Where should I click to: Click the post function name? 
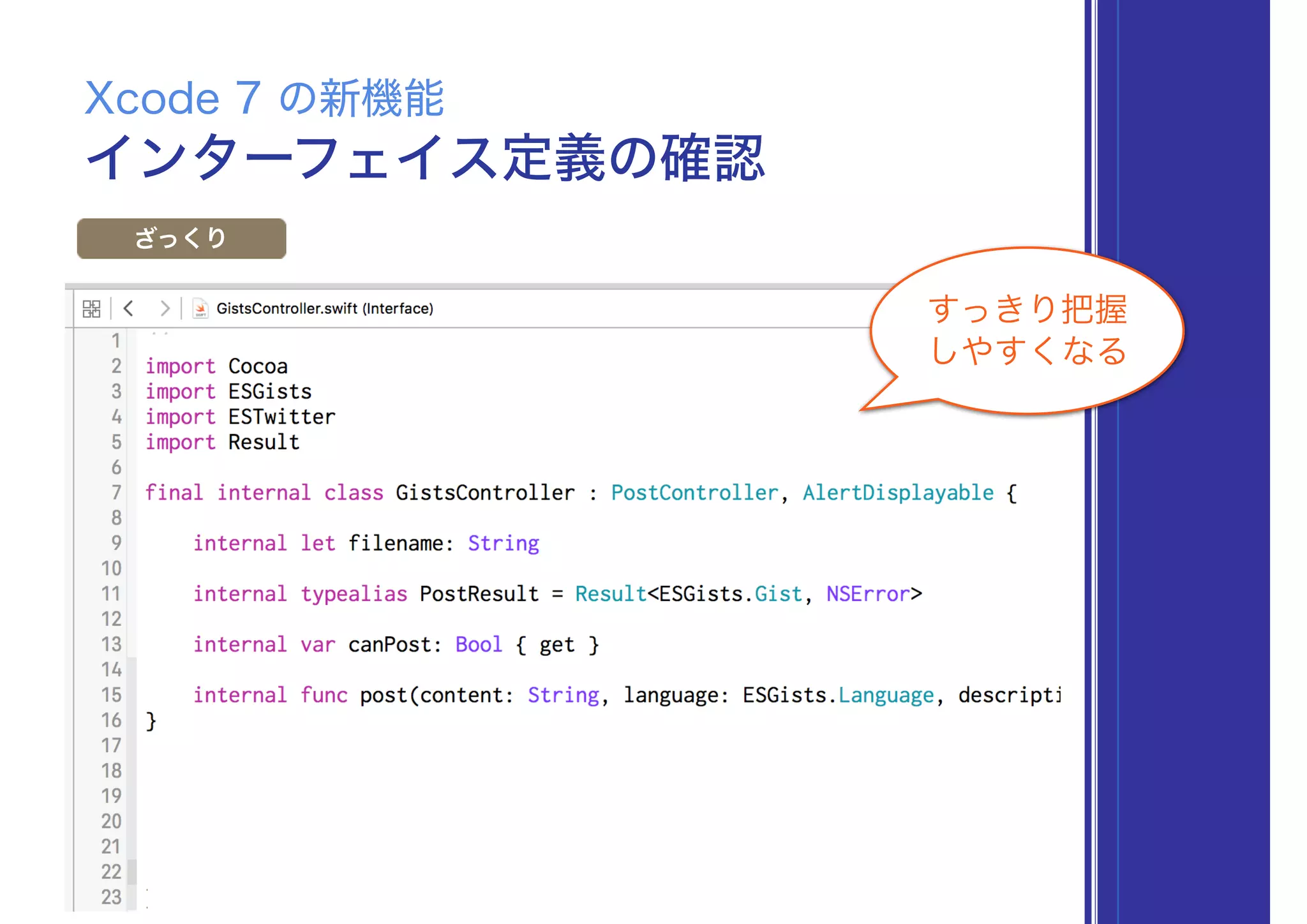[x=384, y=695]
